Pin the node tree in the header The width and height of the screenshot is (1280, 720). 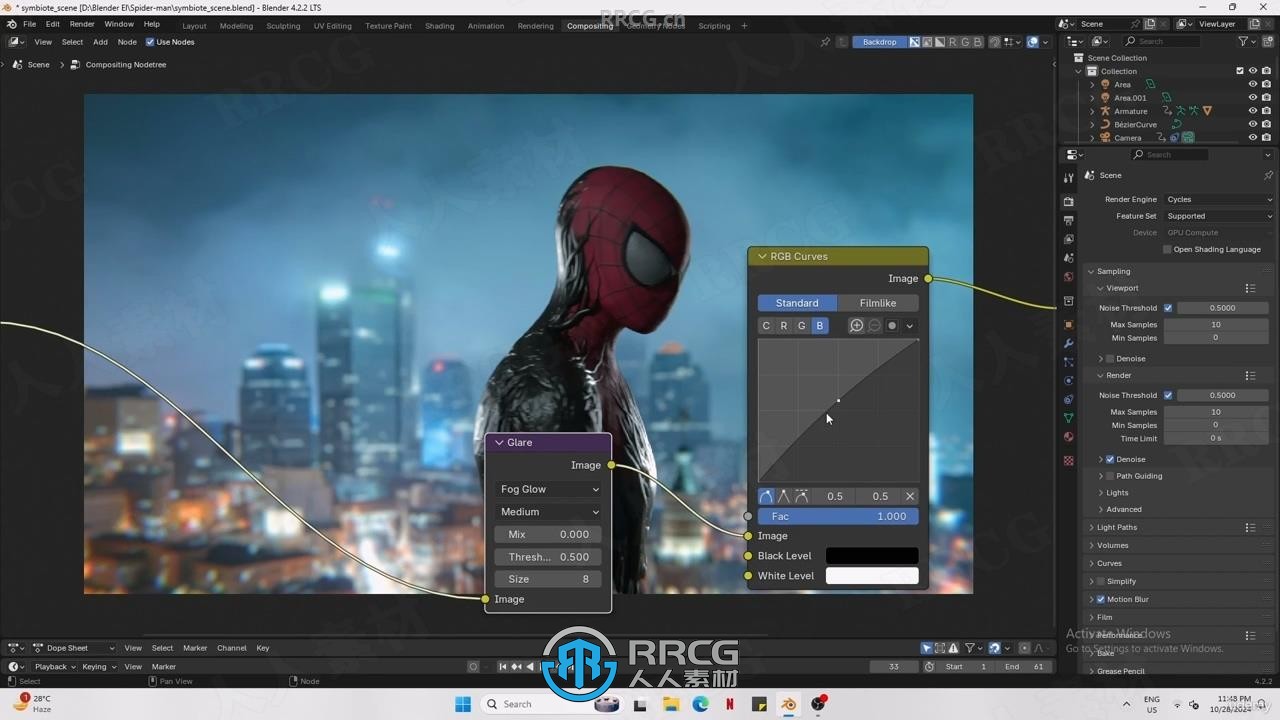(x=825, y=42)
